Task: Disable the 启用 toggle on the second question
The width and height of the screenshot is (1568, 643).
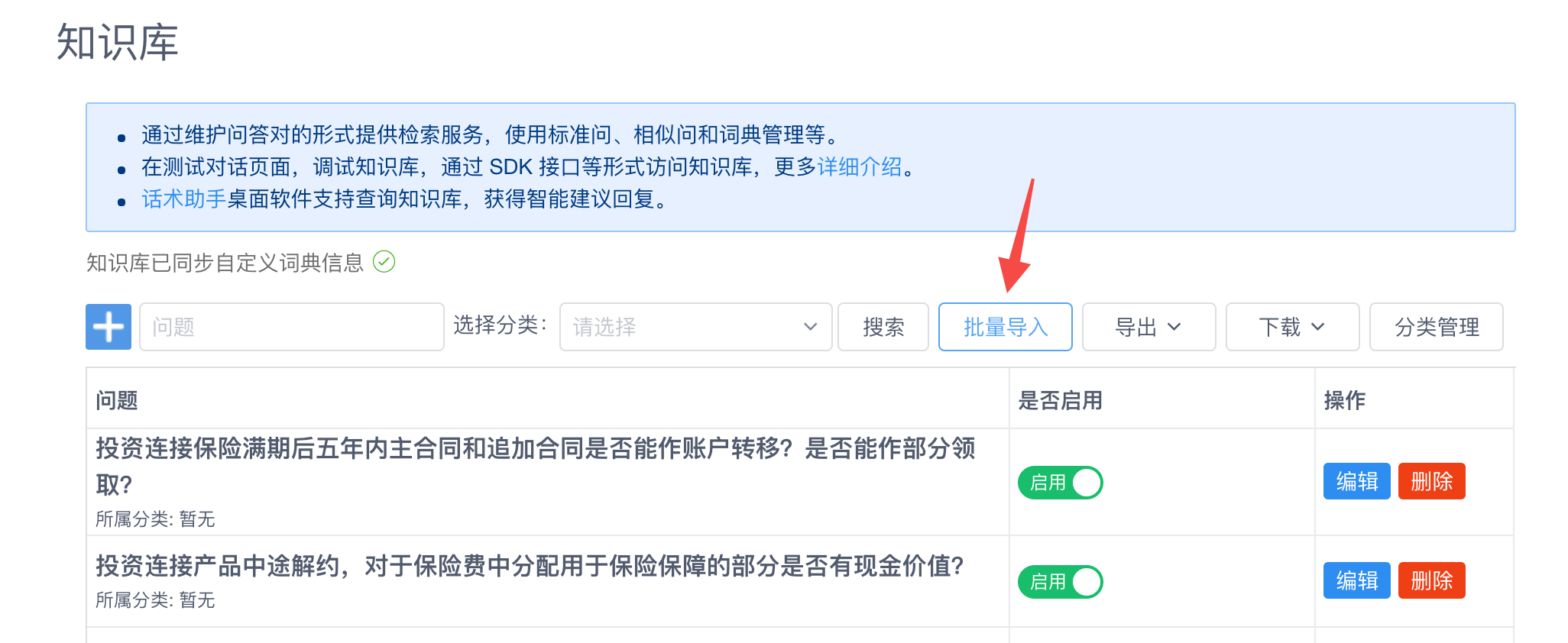Action: click(1060, 581)
